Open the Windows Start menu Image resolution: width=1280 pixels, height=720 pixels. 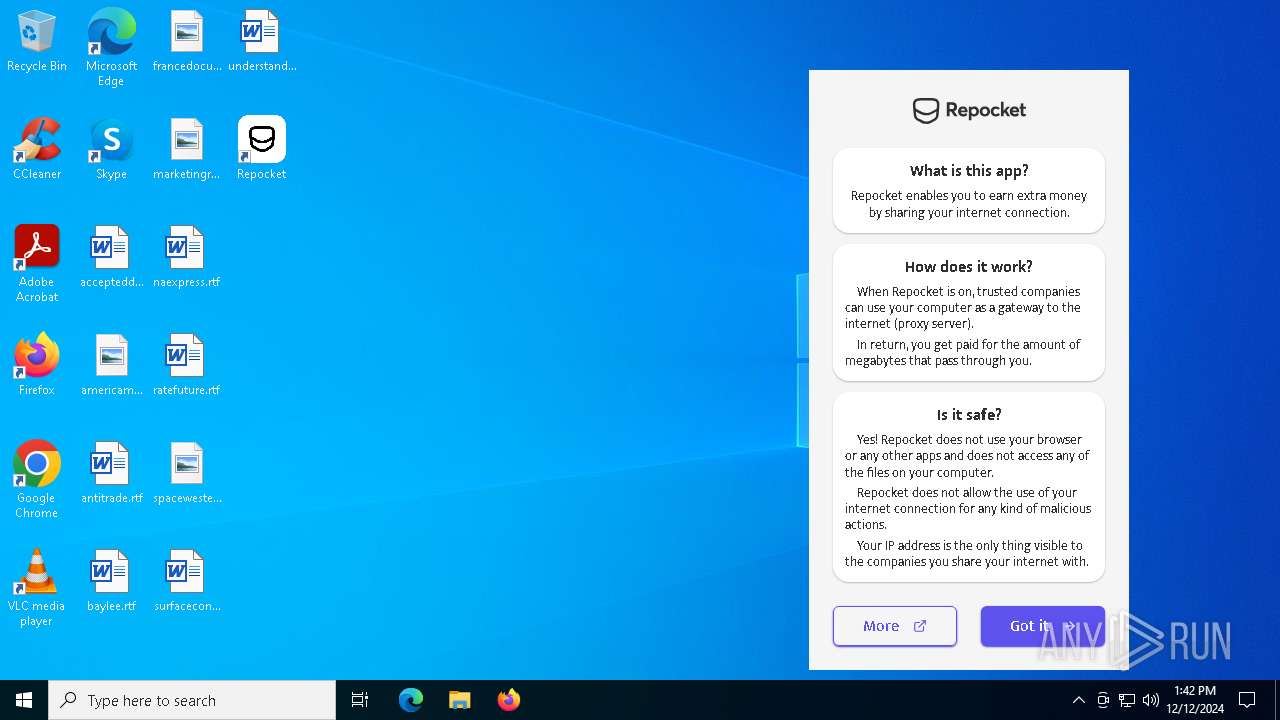pos(24,700)
